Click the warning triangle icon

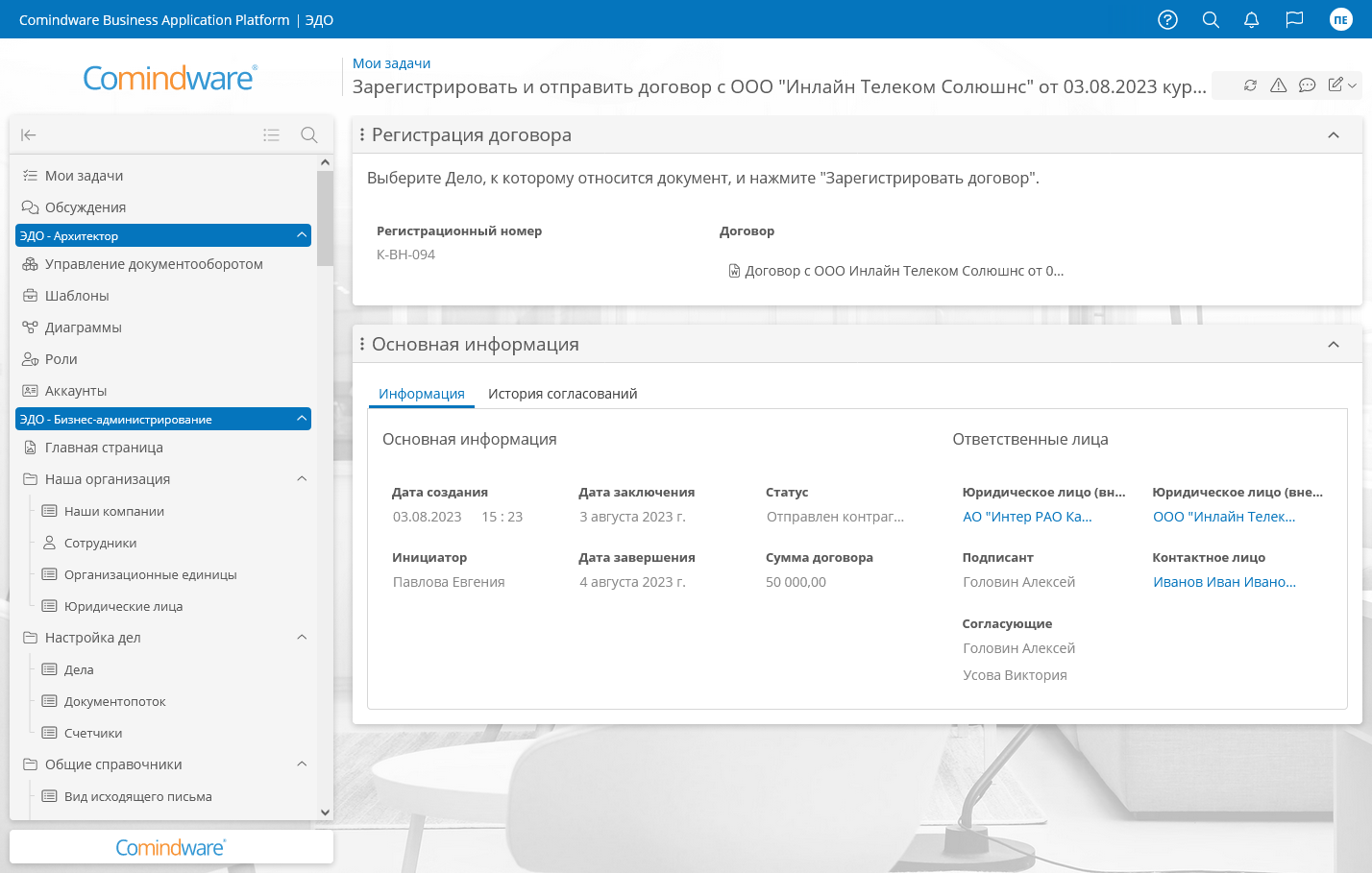[x=1278, y=85]
